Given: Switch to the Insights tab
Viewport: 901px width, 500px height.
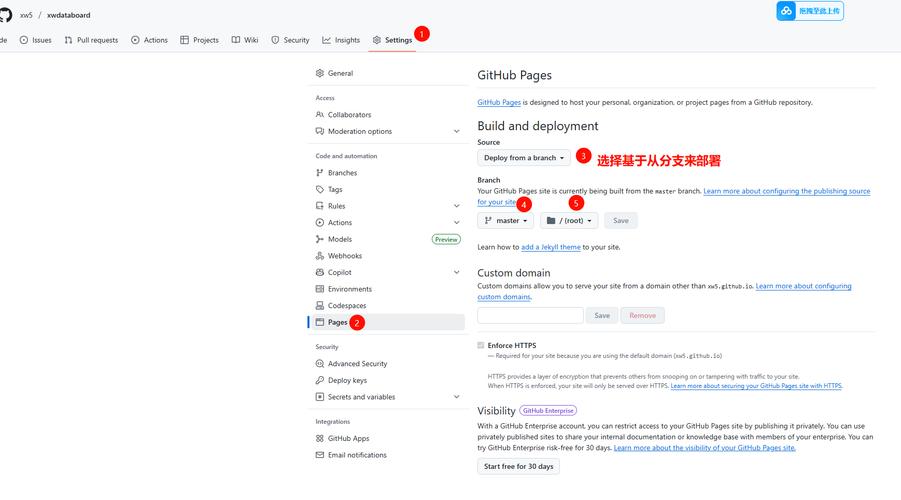Looking at the screenshot, I should point(341,40).
